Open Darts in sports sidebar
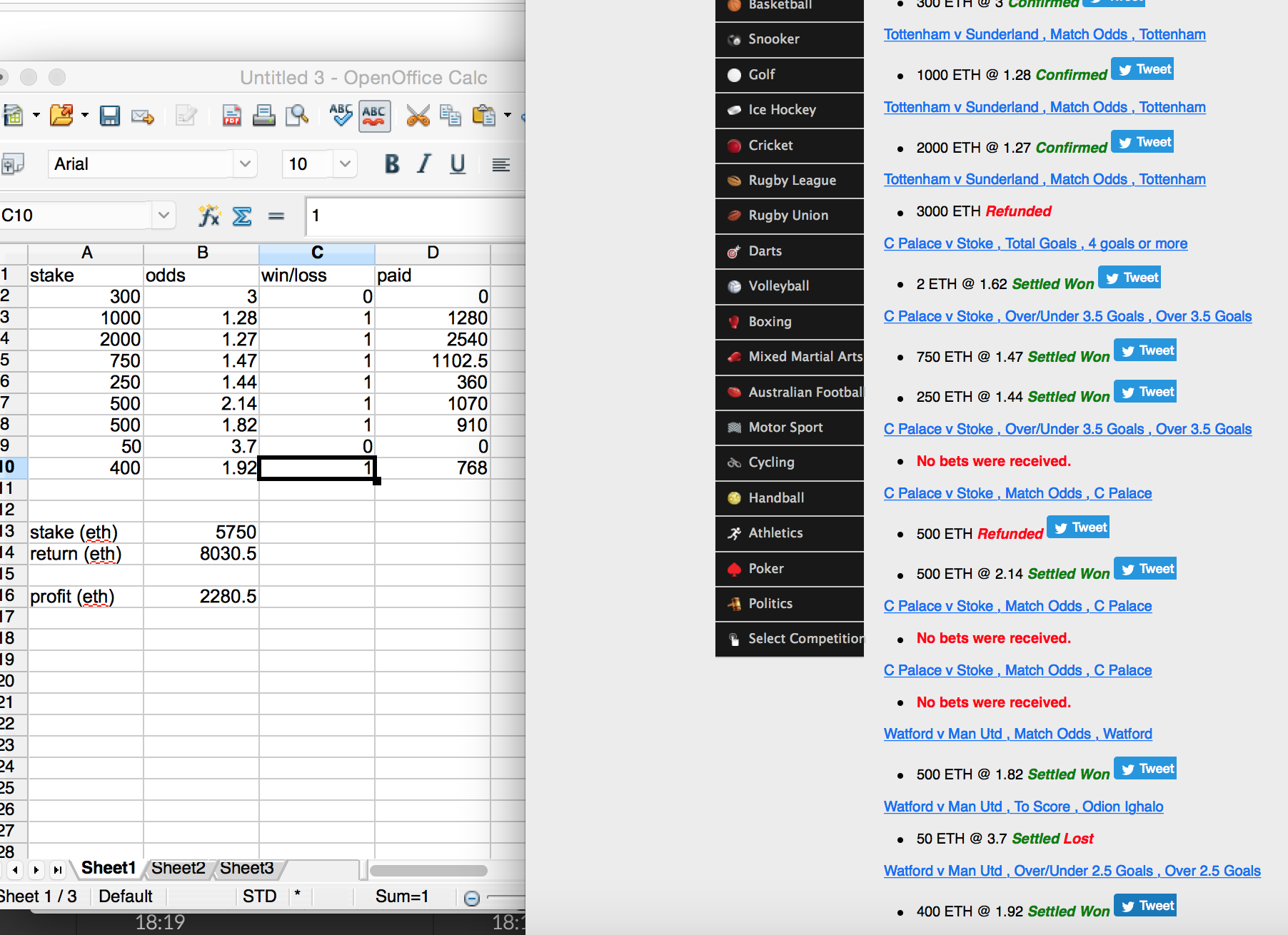The width and height of the screenshot is (1288, 935). pyautogui.click(x=790, y=251)
